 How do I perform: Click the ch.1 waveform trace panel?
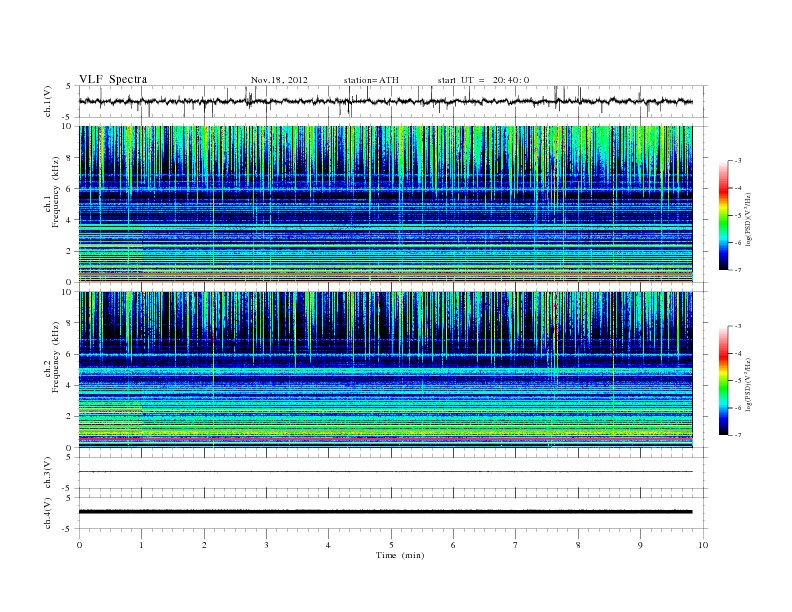click(393, 101)
